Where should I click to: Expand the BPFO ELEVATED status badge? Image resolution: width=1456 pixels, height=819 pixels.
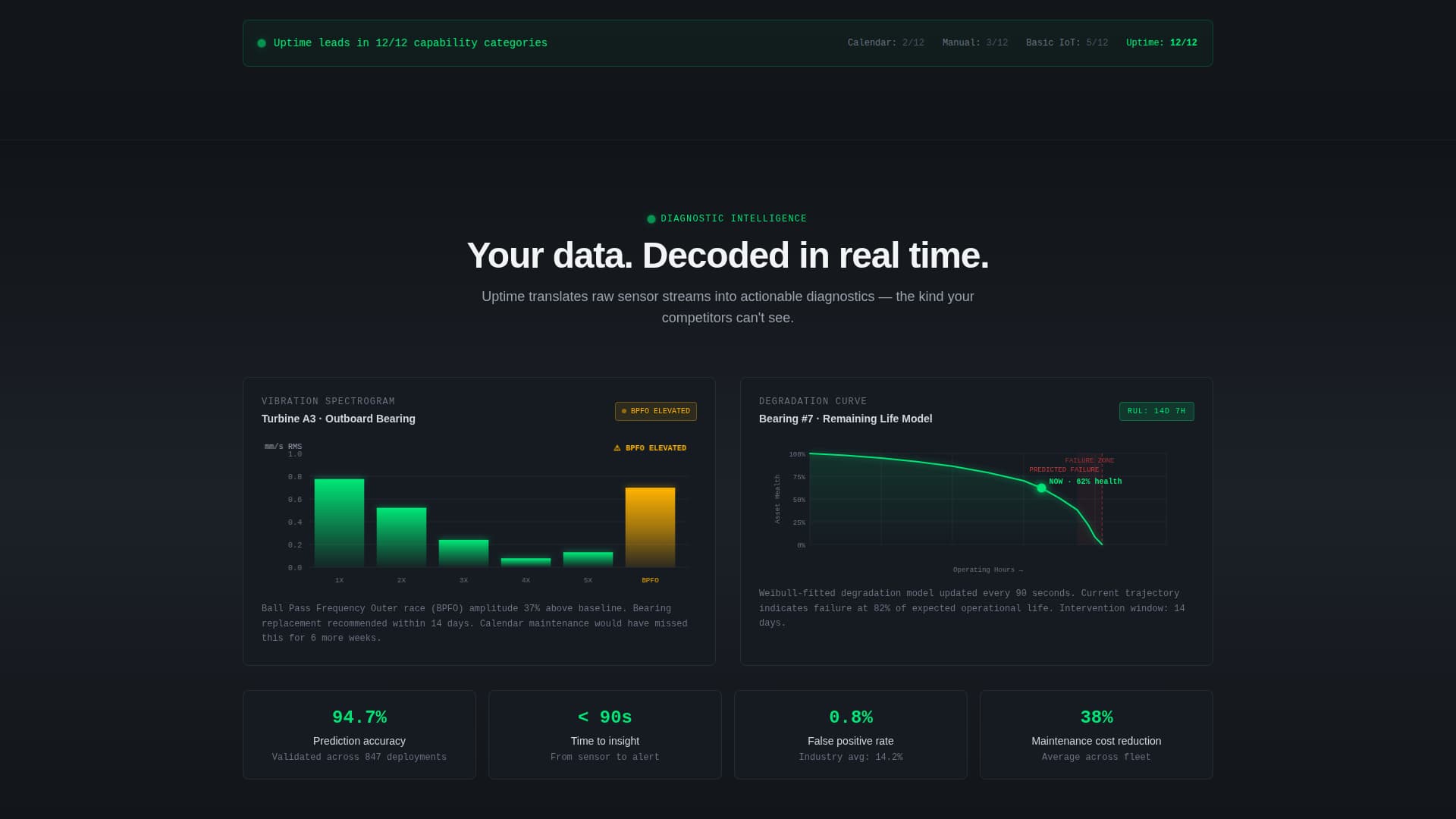(x=655, y=411)
